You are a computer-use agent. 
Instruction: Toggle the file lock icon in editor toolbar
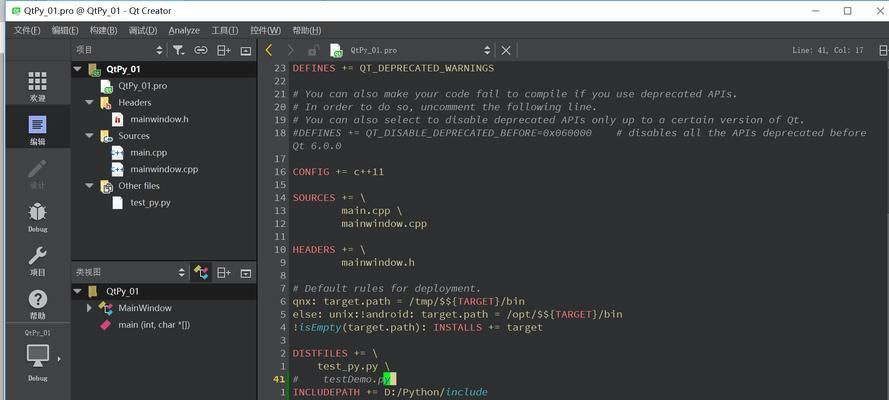click(x=313, y=50)
